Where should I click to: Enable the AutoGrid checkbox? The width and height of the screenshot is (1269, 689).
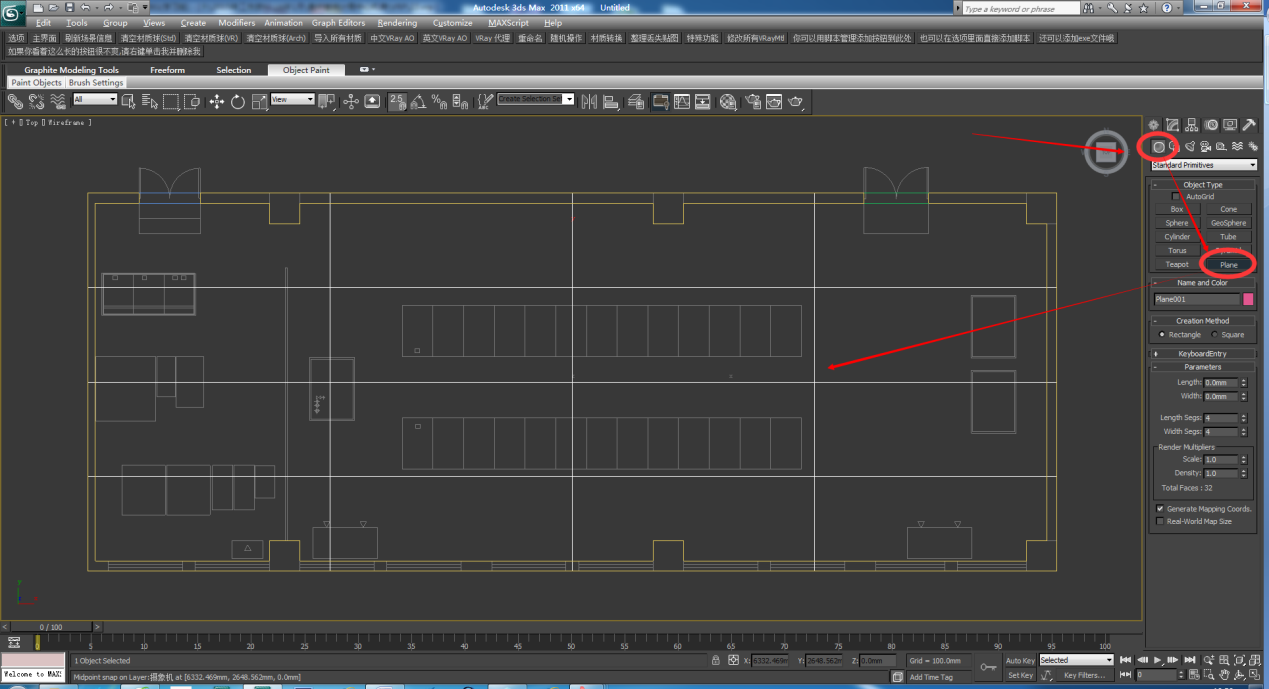pyautogui.click(x=1175, y=196)
